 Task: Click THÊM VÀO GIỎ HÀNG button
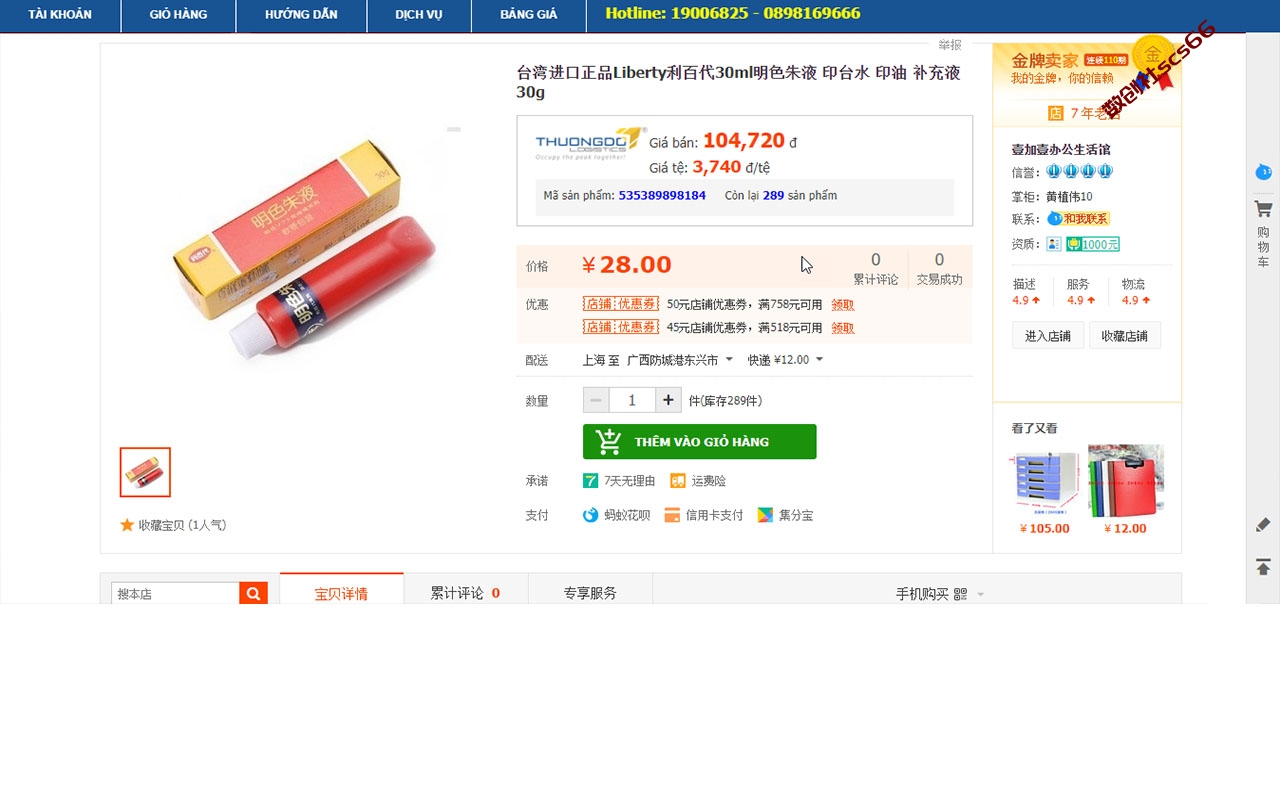(x=699, y=442)
